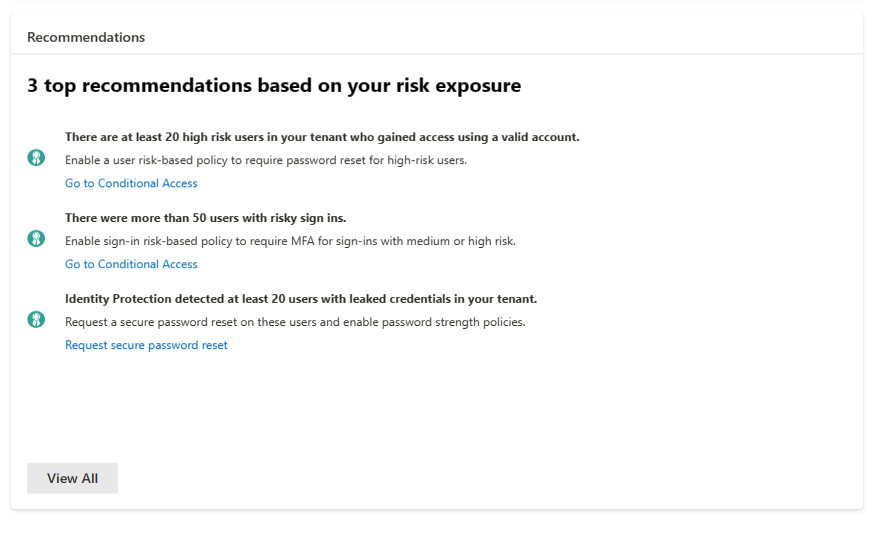Go to Conditional Access for MFA policy

(x=131, y=264)
